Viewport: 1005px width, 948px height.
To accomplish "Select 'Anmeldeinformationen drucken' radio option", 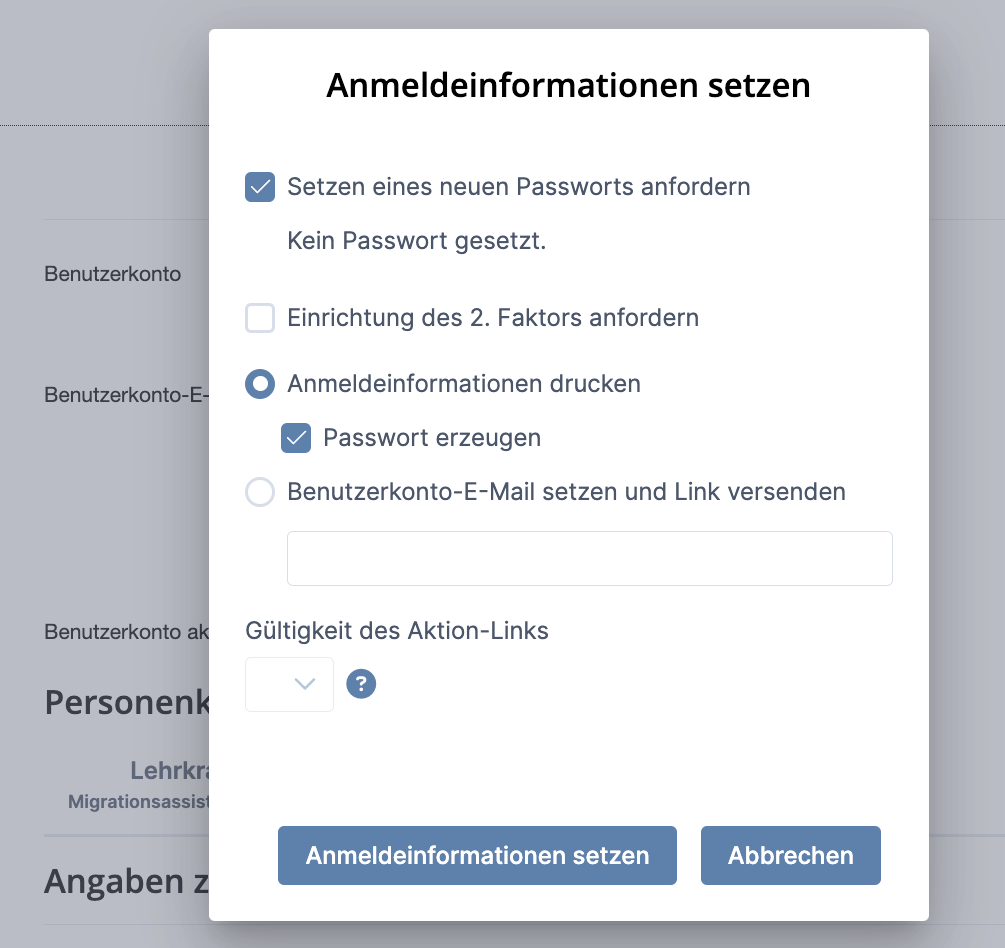I will point(260,384).
